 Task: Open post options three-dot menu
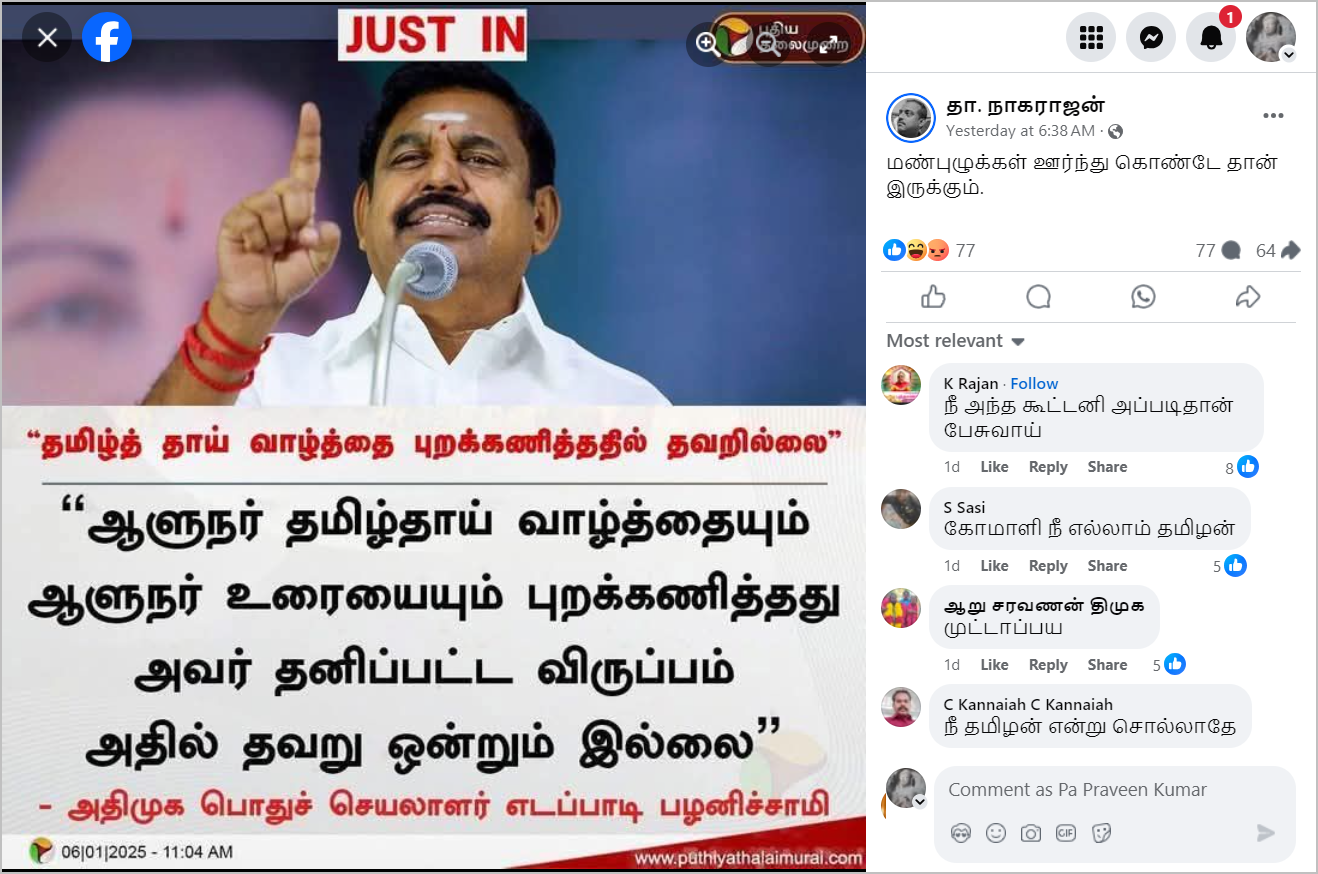1273,116
